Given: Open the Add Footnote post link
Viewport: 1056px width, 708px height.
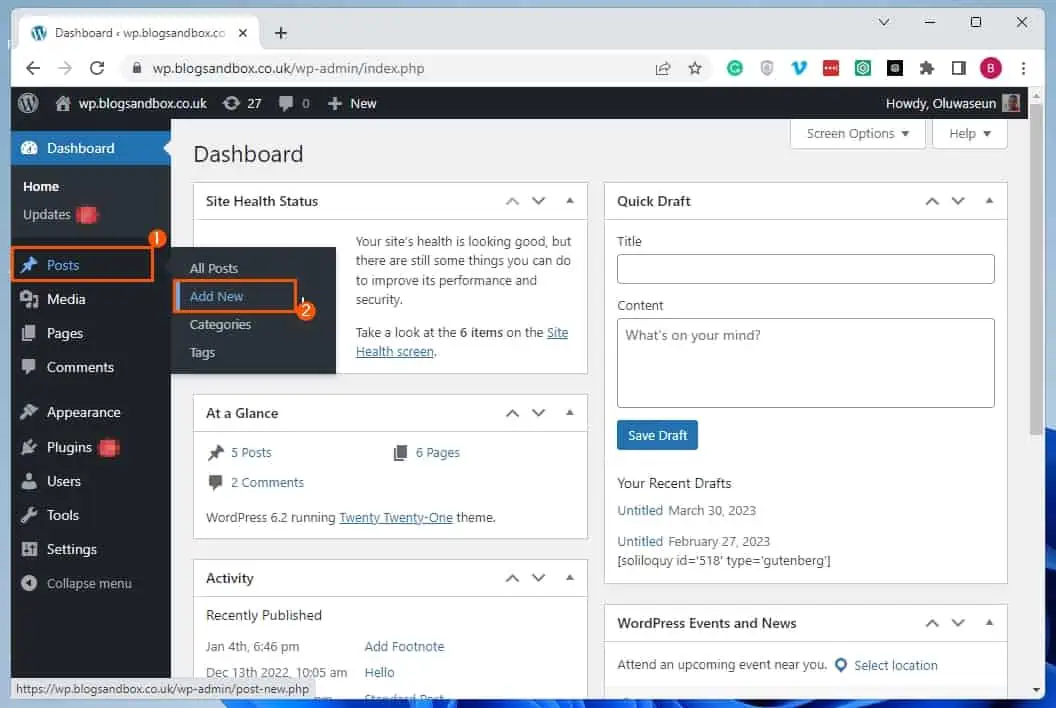Looking at the screenshot, I should point(404,647).
